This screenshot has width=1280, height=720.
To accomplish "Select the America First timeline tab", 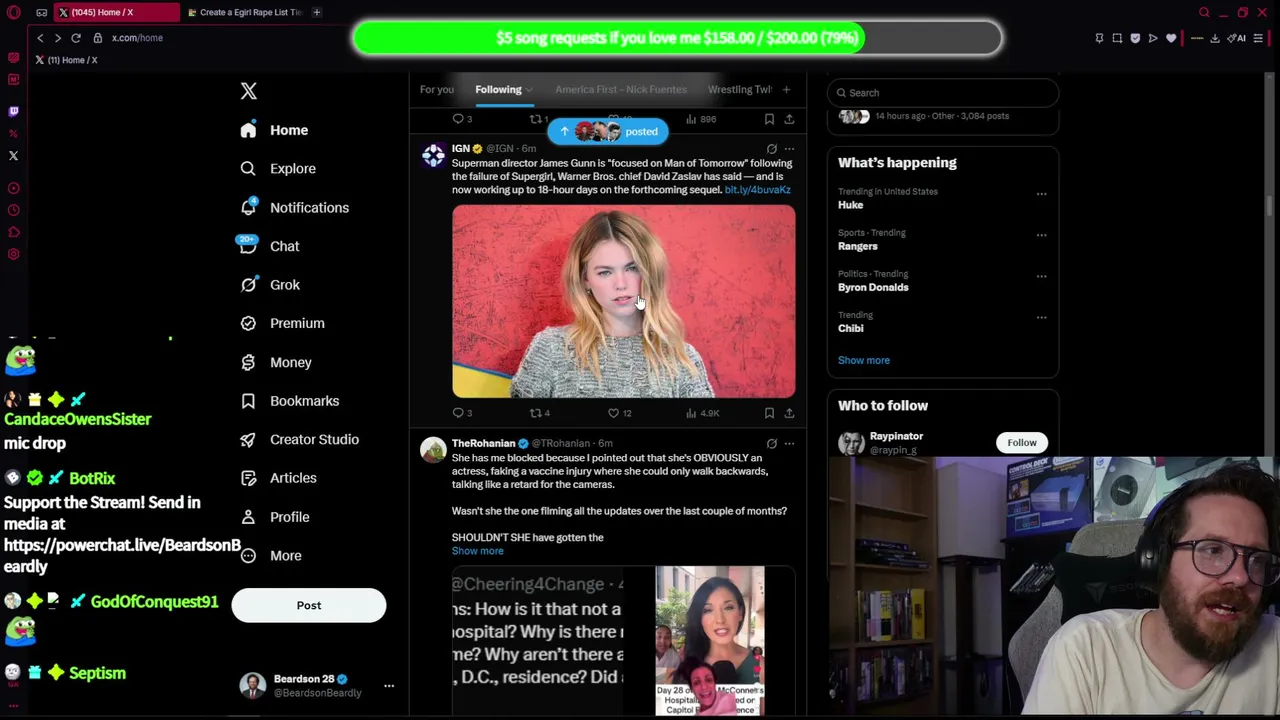I will click(x=621, y=89).
